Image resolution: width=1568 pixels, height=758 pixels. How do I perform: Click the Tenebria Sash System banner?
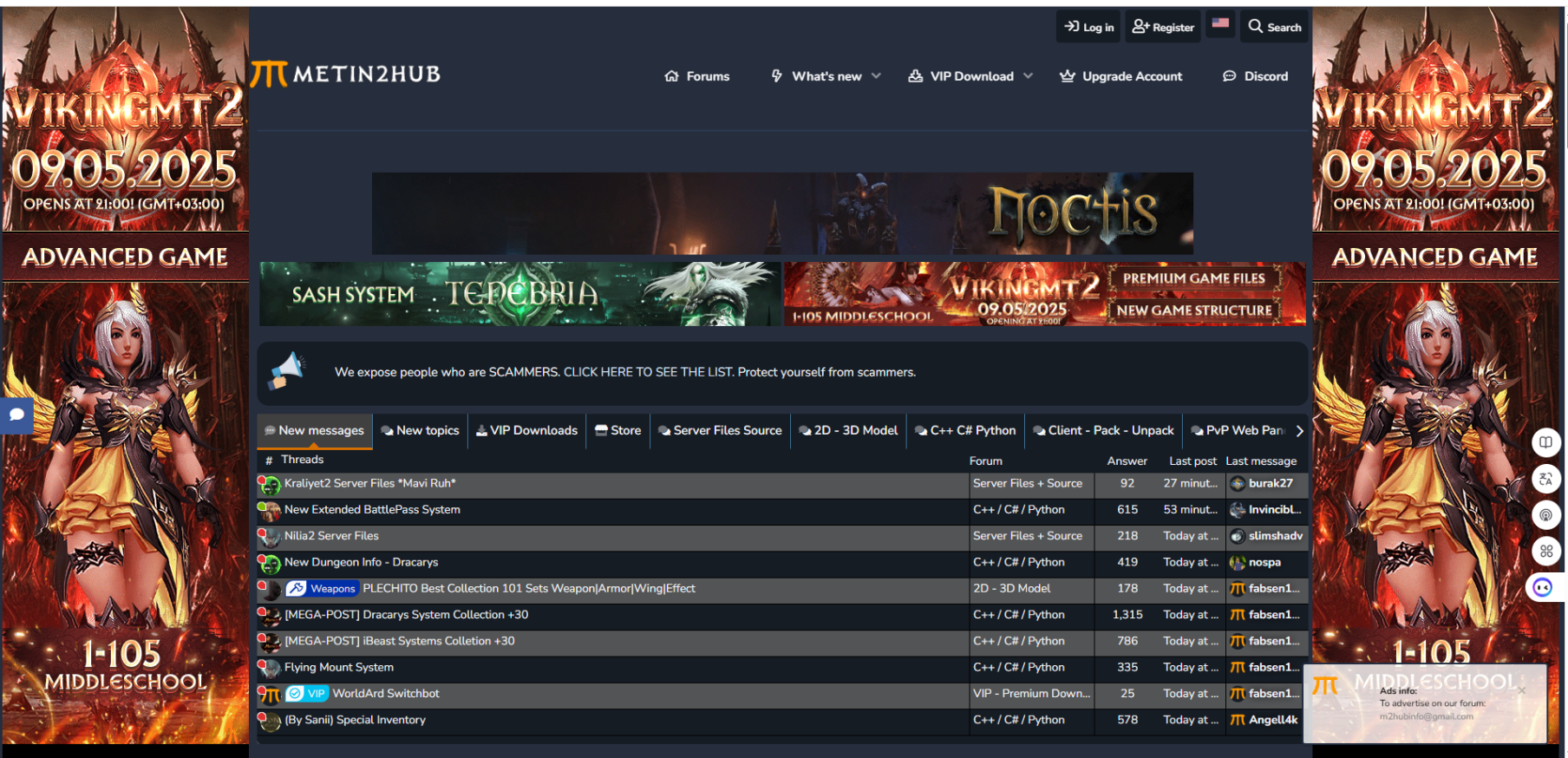click(x=520, y=294)
